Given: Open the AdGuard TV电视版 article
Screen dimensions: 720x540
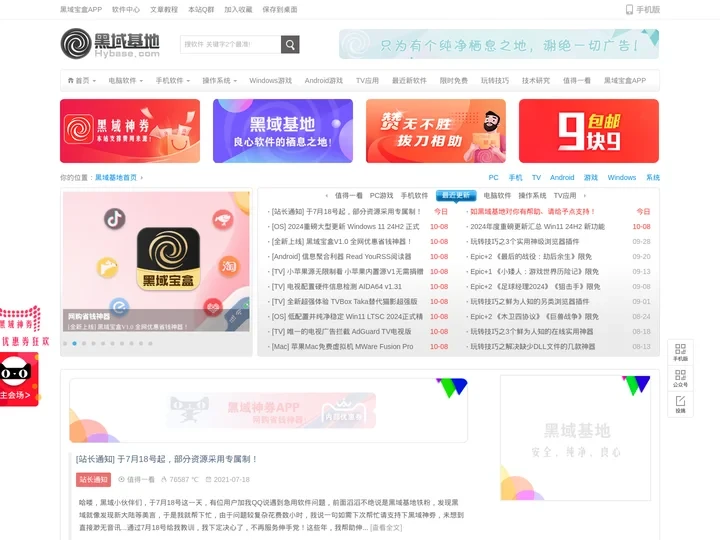Looking at the screenshot, I should click(x=341, y=332).
